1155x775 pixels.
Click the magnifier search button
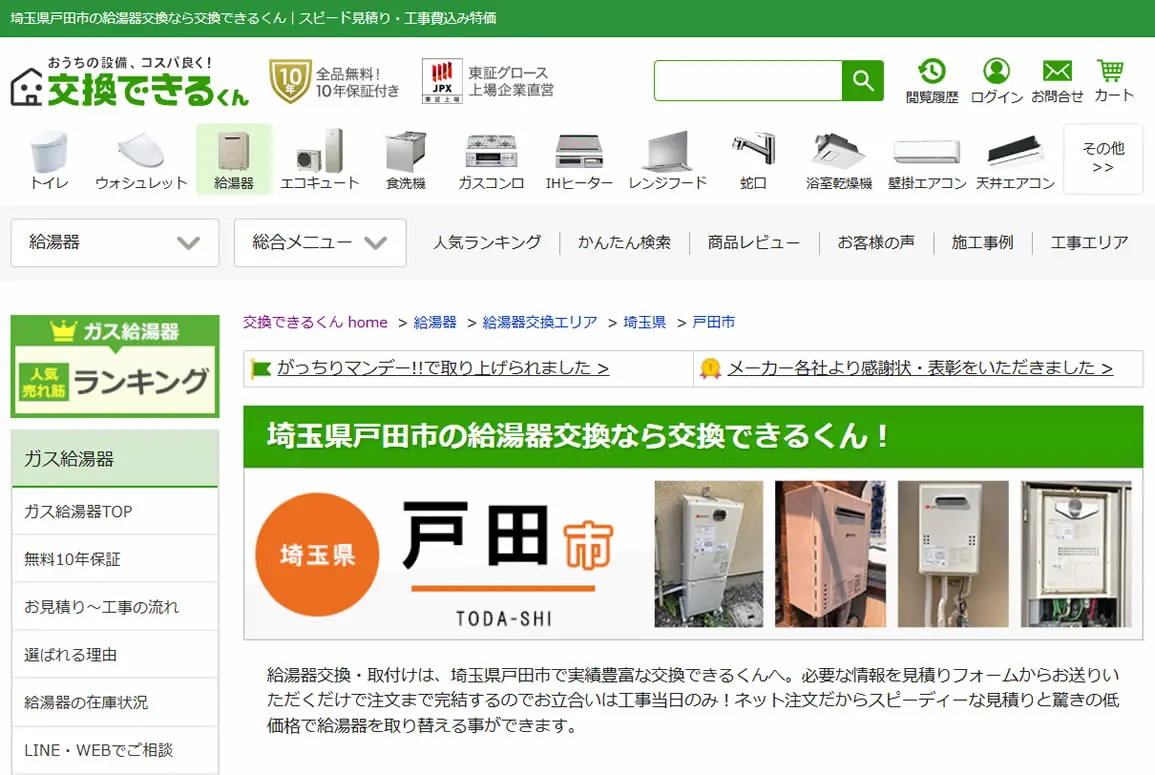coord(863,80)
